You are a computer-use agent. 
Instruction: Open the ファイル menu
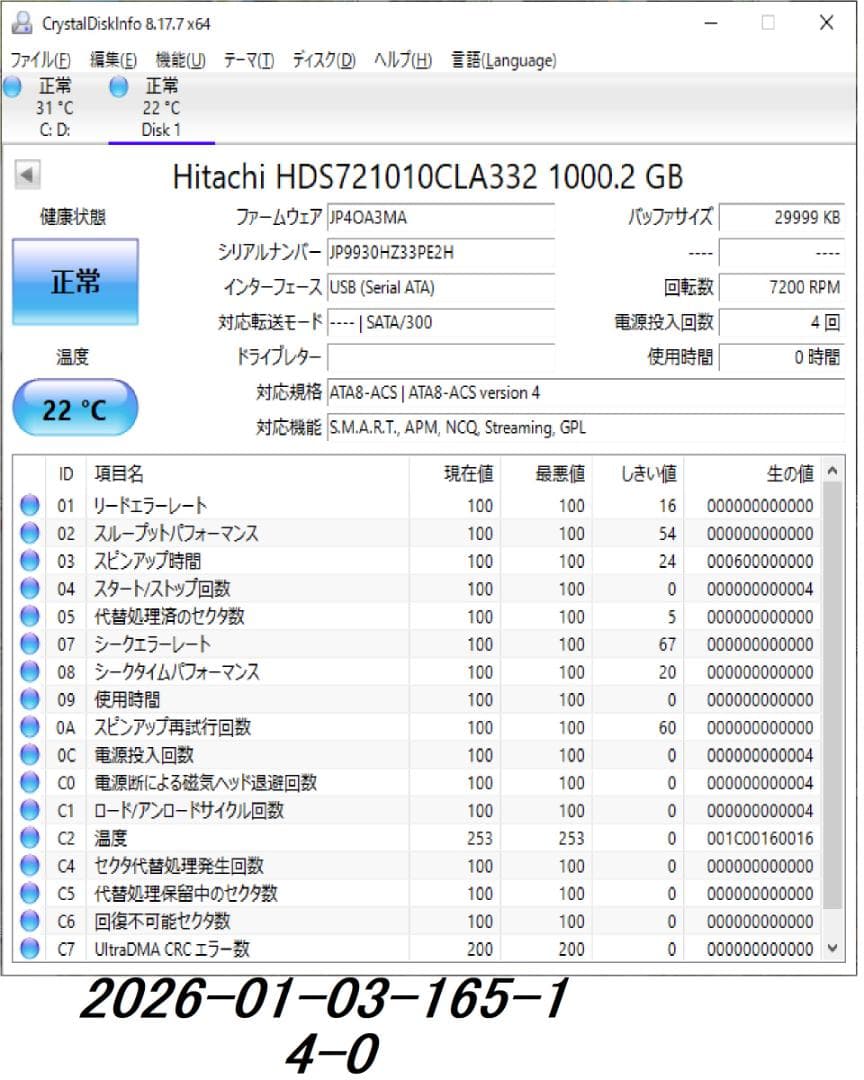click(37, 60)
